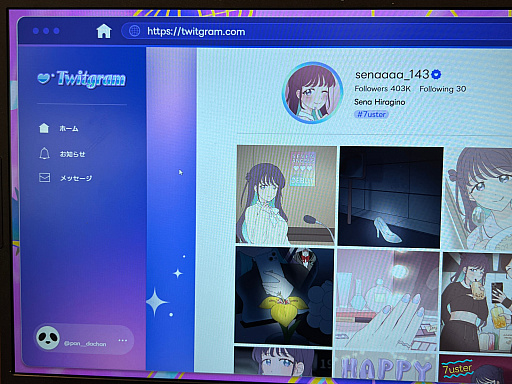Open the messages envelope icon

[x=45, y=177]
